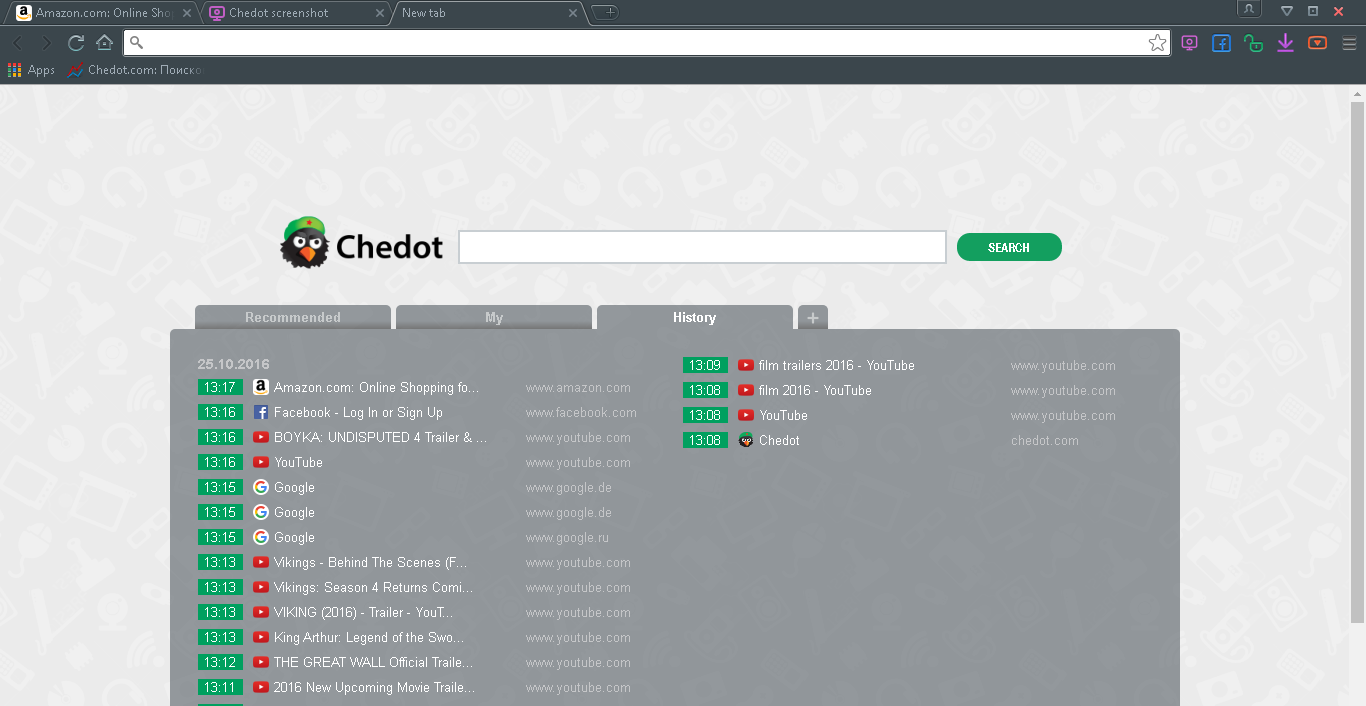Image resolution: width=1366 pixels, height=706 pixels.
Task: Open the hamburger browser menu
Action: pos(1349,43)
